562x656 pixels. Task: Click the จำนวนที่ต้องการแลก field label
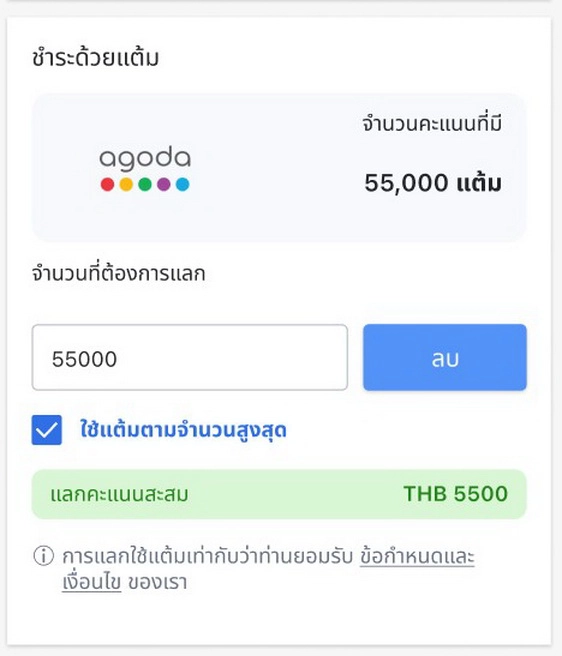click(118, 274)
